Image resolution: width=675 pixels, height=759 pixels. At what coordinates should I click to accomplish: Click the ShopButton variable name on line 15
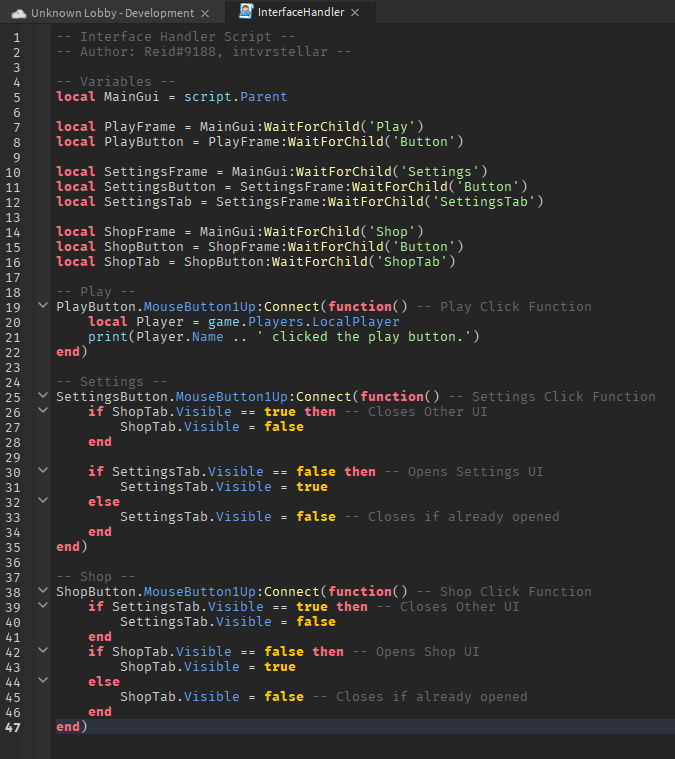tap(144, 247)
